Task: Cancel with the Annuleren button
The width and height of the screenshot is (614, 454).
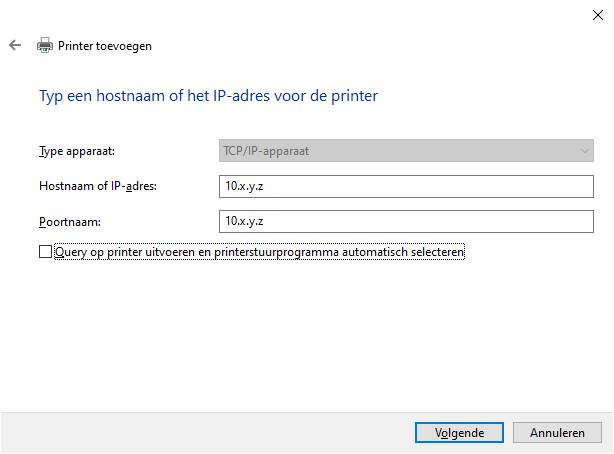Action: coord(557,433)
